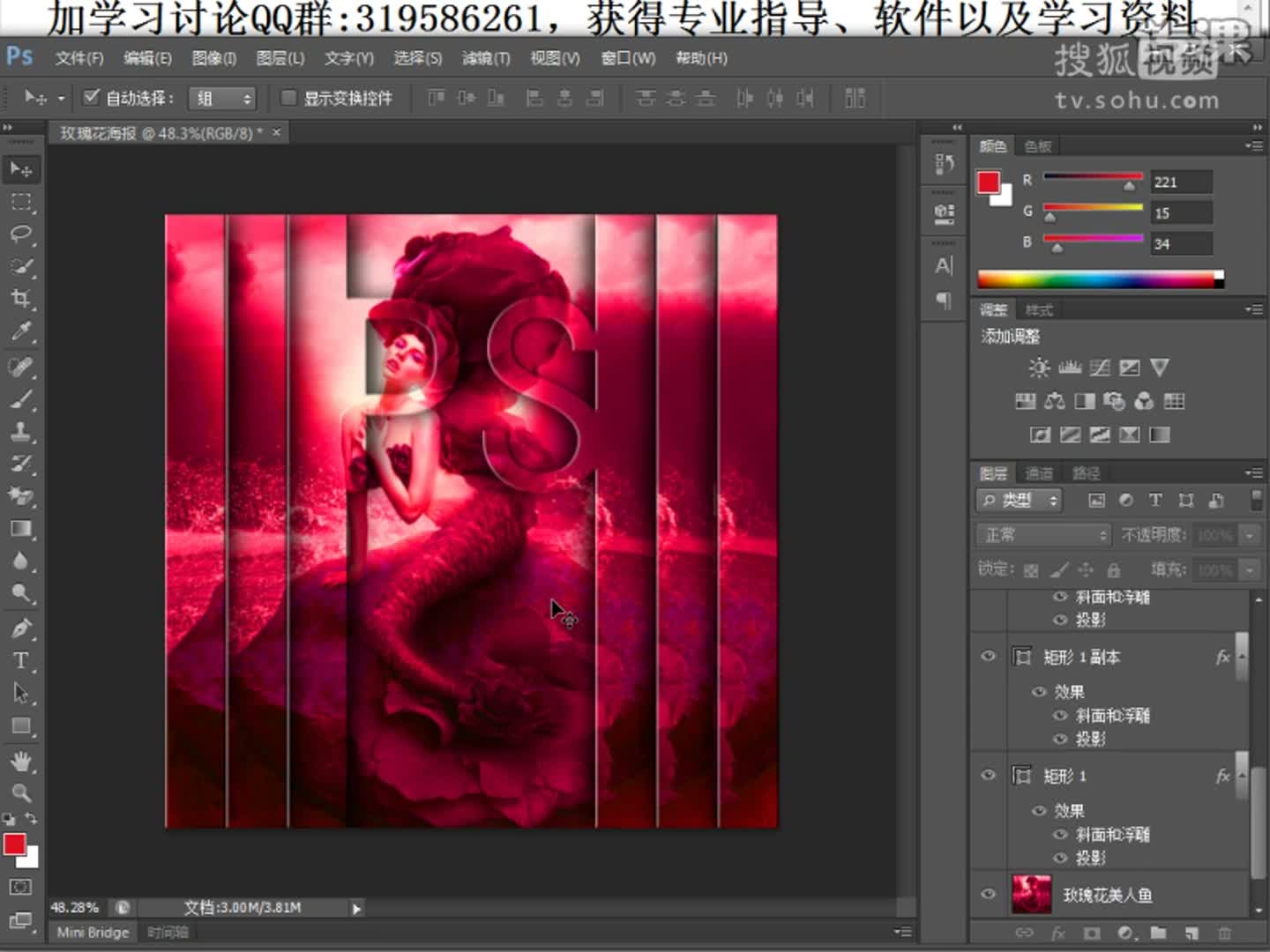Select the Move tool in the toolbox
The image size is (1270, 952).
pos(20,169)
